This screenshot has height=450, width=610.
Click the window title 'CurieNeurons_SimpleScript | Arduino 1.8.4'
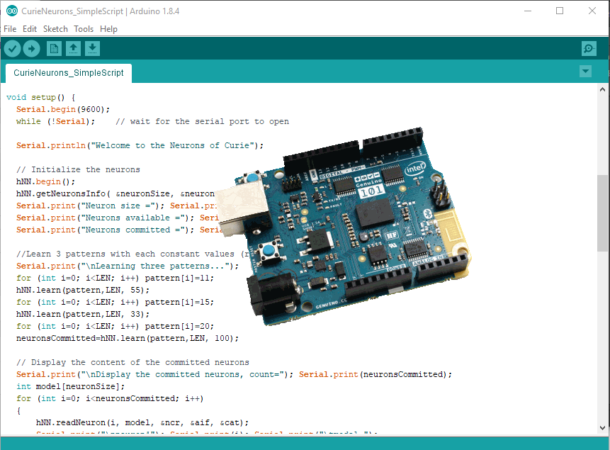pos(100,11)
